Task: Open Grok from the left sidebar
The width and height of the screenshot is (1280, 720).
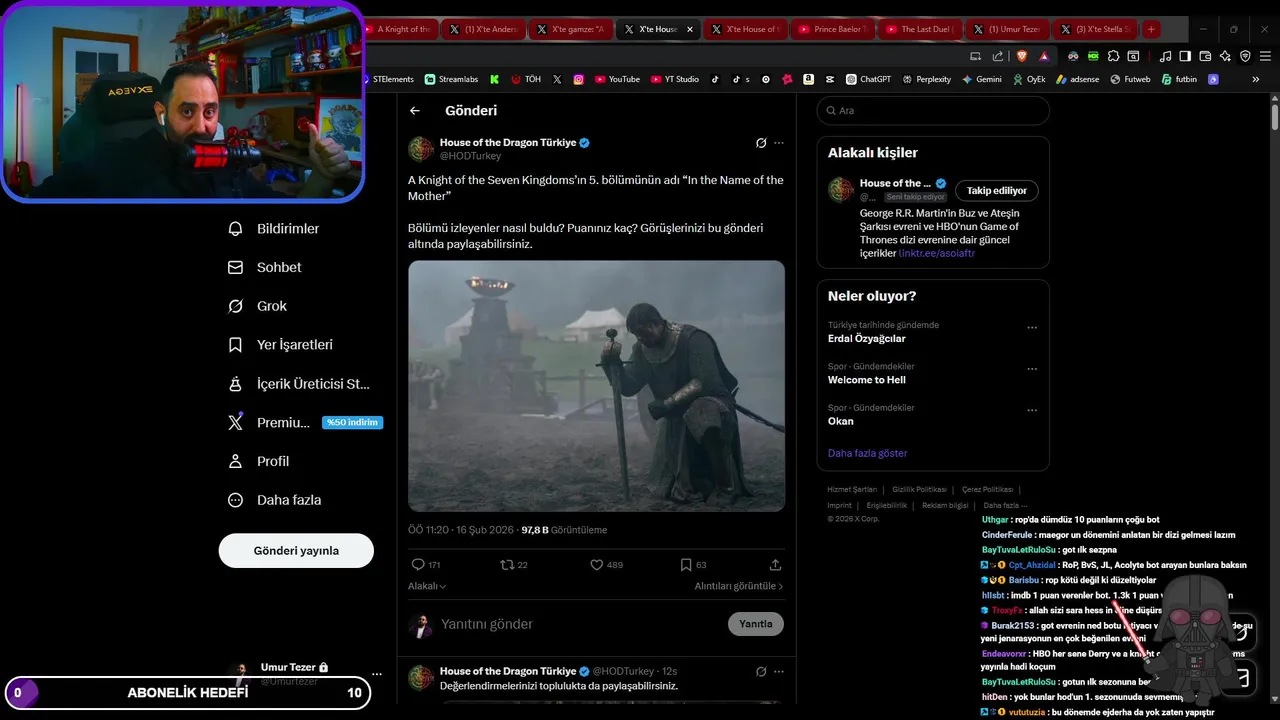Action: [258, 306]
